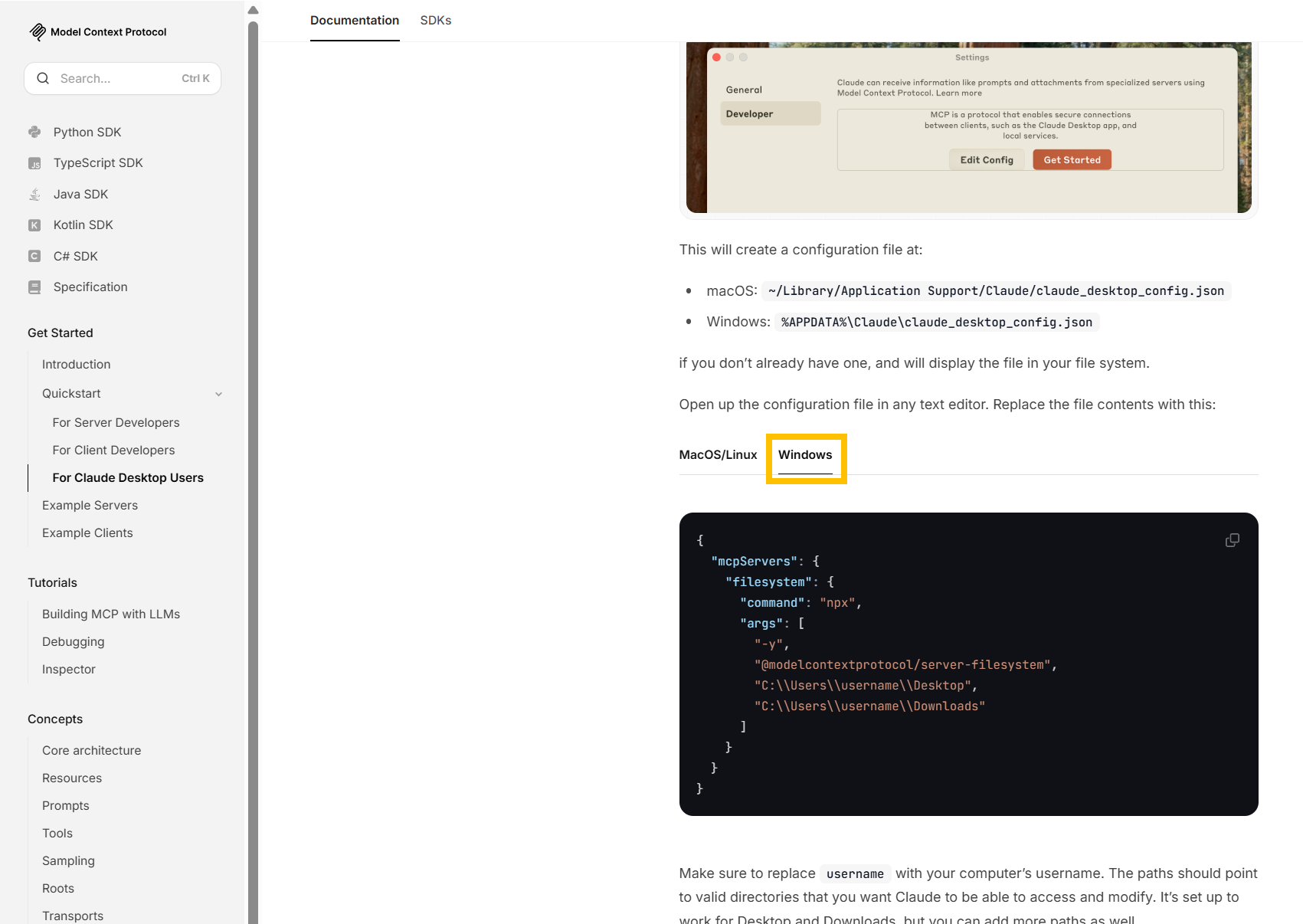Click the Windows %APPDATA% config path
The height and width of the screenshot is (924, 1303).
pos(937,323)
